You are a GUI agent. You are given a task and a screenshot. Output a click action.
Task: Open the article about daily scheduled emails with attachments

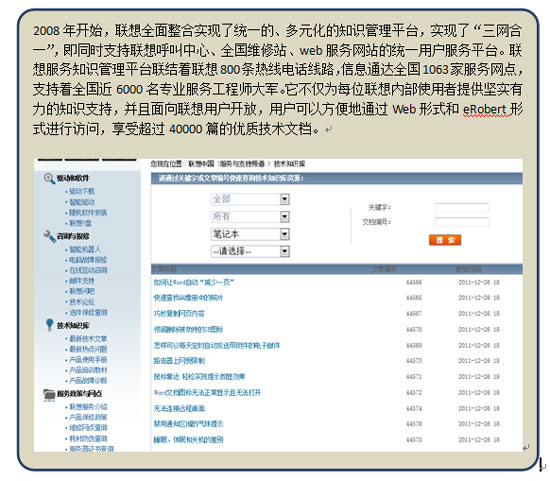pyautogui.click(x=216, y=346)
